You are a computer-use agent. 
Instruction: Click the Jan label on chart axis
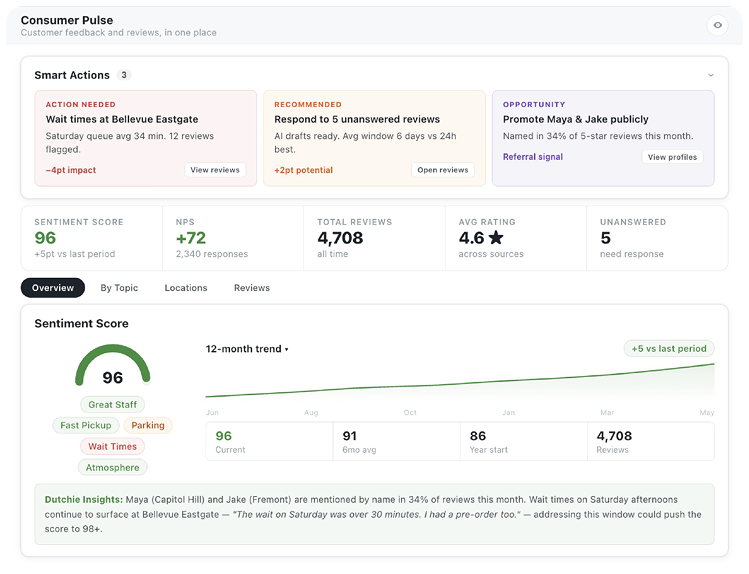508,413
